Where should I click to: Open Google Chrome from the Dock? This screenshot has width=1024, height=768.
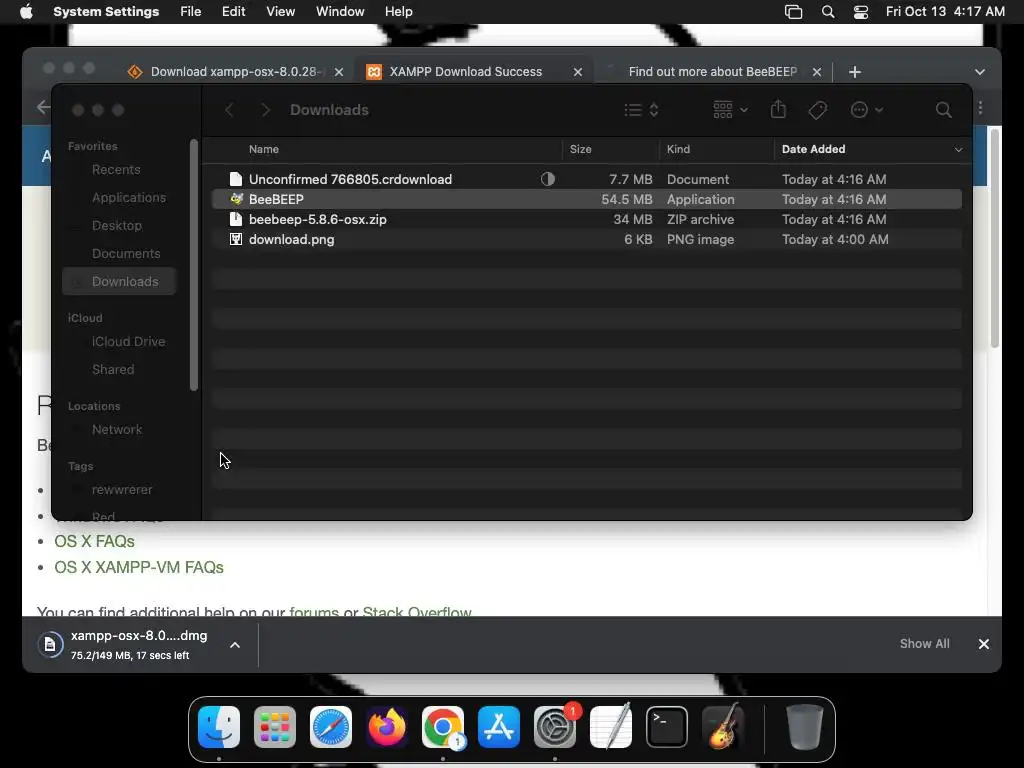443,727
